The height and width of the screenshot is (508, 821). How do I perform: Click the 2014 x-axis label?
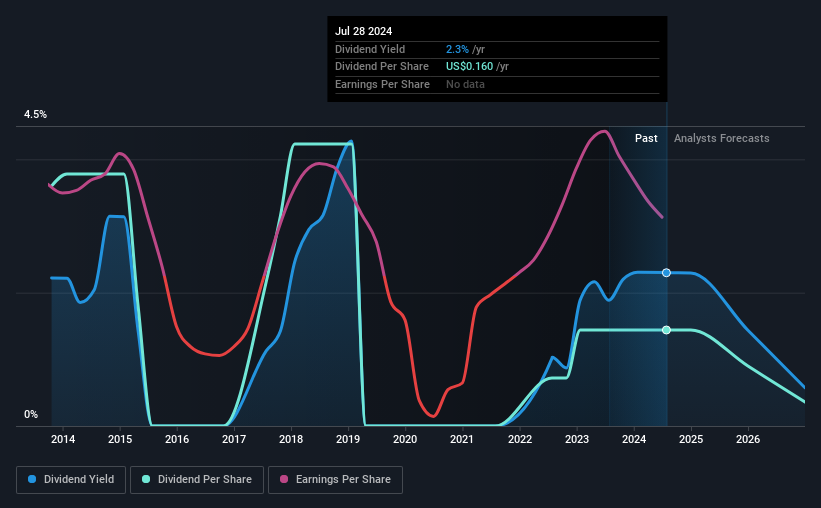[x=63, y=439]
